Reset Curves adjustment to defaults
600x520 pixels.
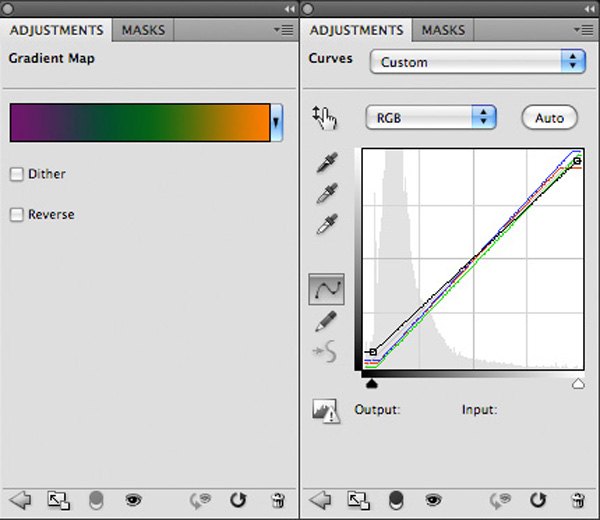coord(538,500)
